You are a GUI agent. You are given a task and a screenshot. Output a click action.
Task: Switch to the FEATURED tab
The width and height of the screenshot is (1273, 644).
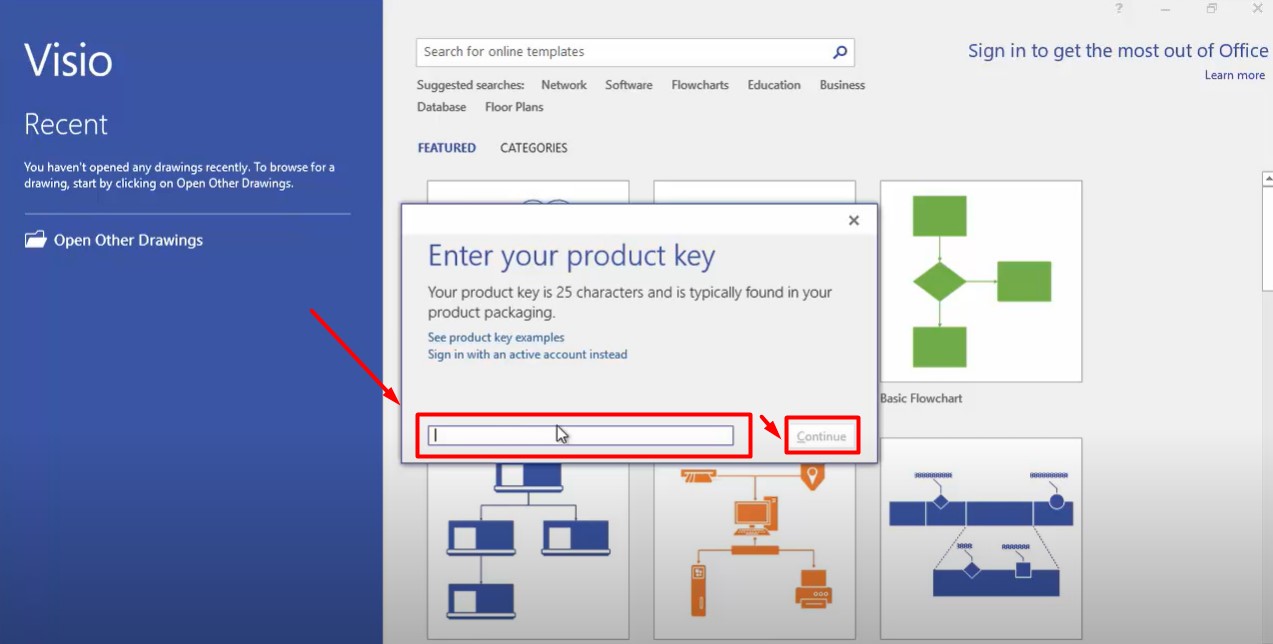(447, 148)
